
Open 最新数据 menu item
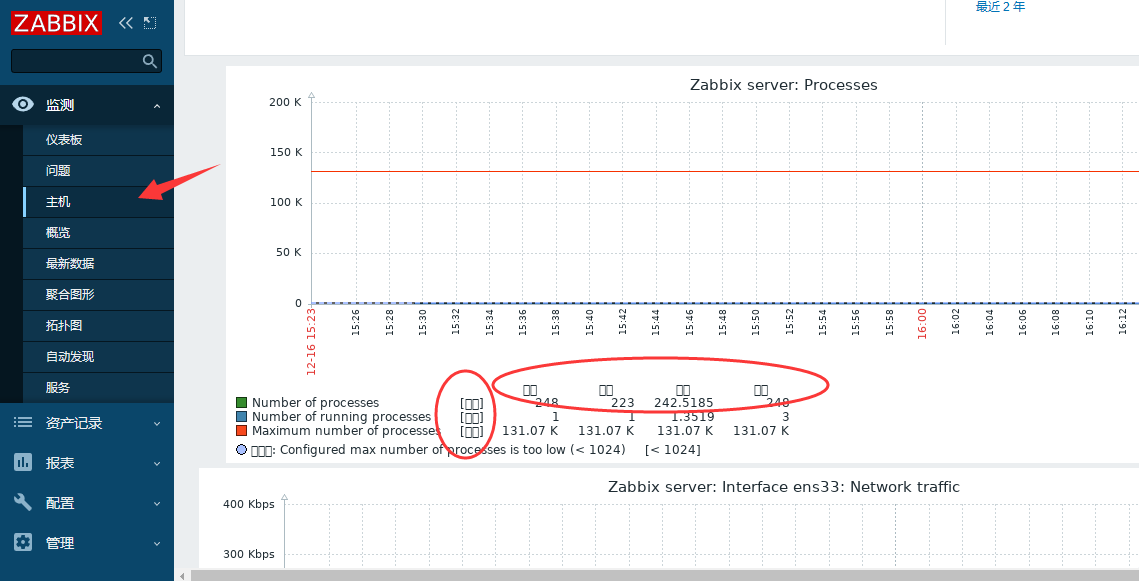[99, 264]
